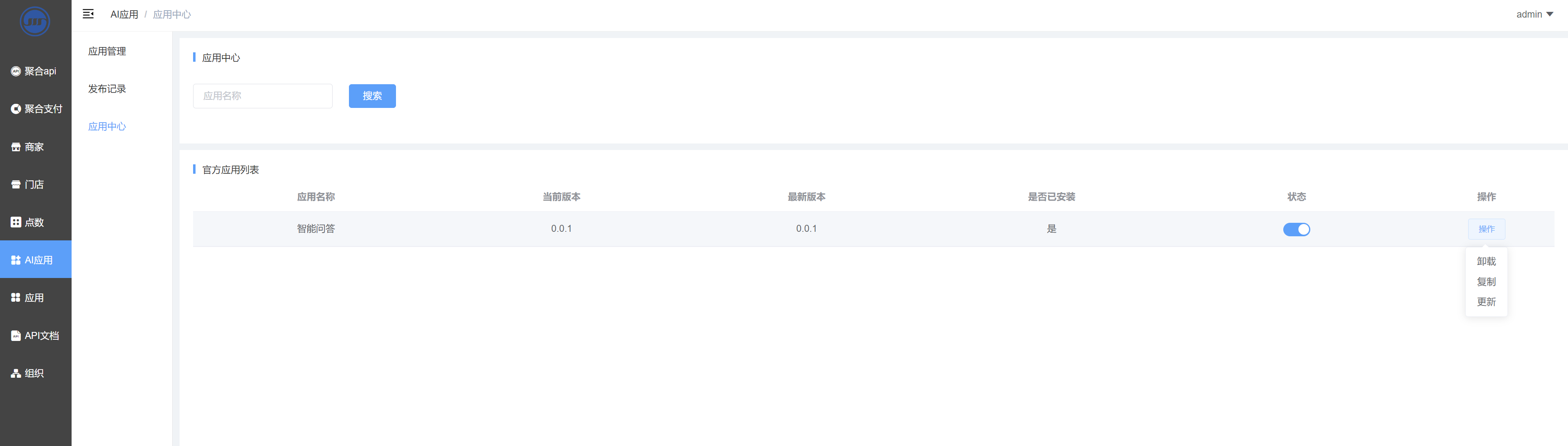The width and height of the screenshot is (1568, 446).
Task: Choose 复制 from the action menu
Action: click(1486, 282)
